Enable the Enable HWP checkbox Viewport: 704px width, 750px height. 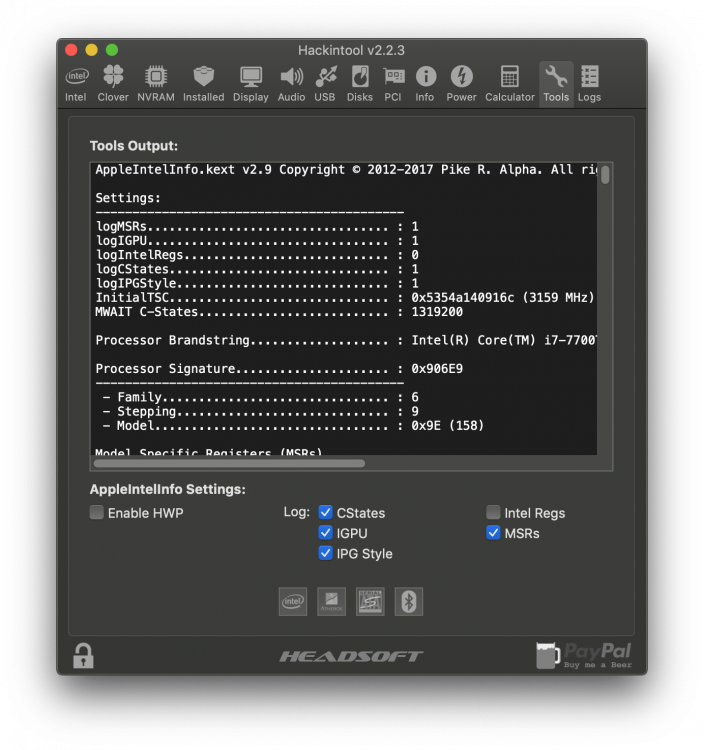point(97,513)
